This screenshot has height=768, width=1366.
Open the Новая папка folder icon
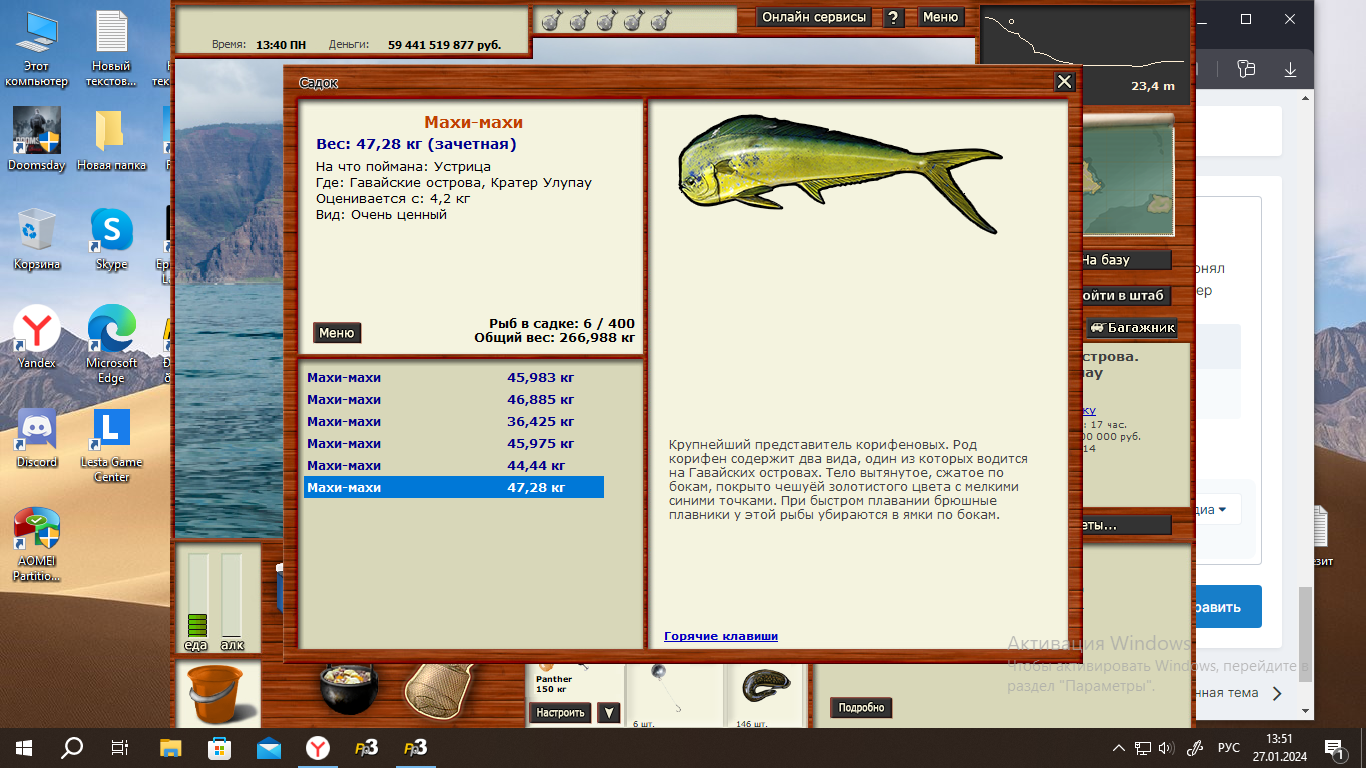[111, 139]
